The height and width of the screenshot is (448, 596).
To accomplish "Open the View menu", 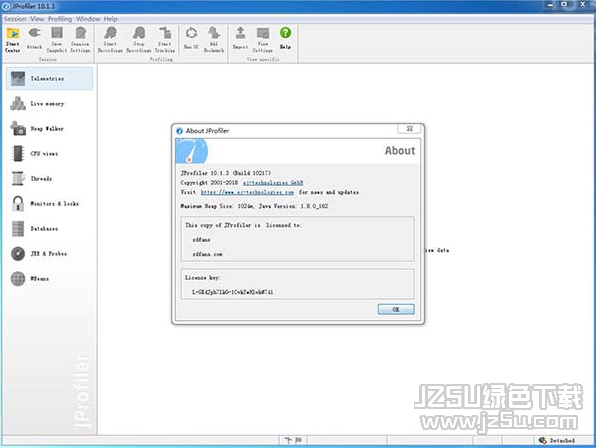I will [37, 19].
